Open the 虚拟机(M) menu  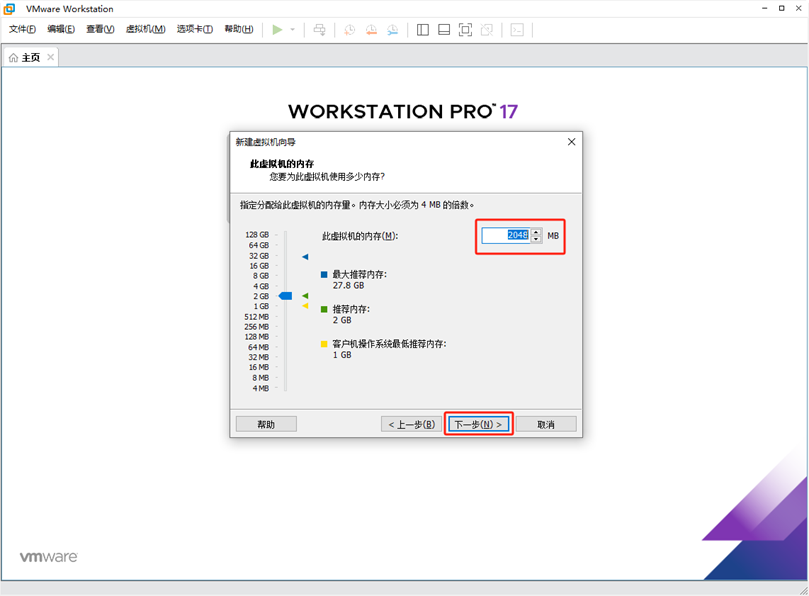(145, 29)
